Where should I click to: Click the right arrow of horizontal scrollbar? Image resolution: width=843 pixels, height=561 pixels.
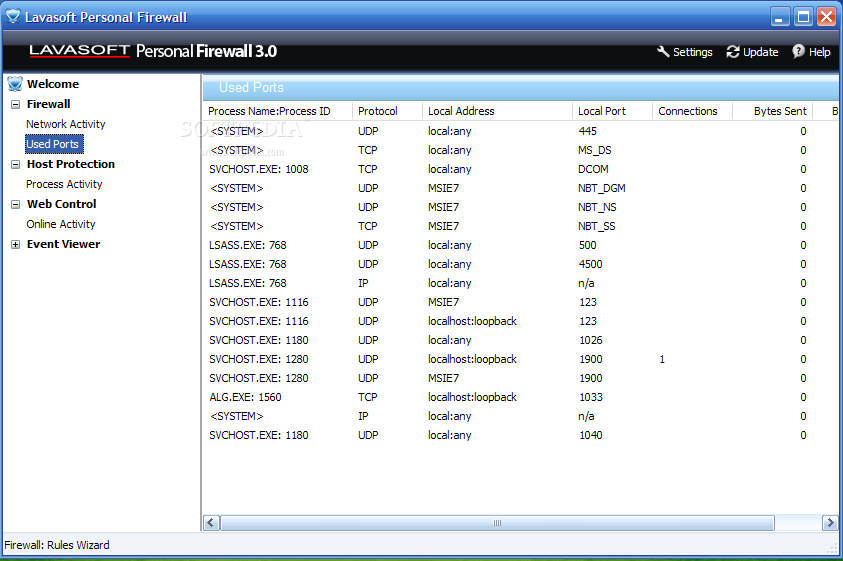tap(830, 522)
